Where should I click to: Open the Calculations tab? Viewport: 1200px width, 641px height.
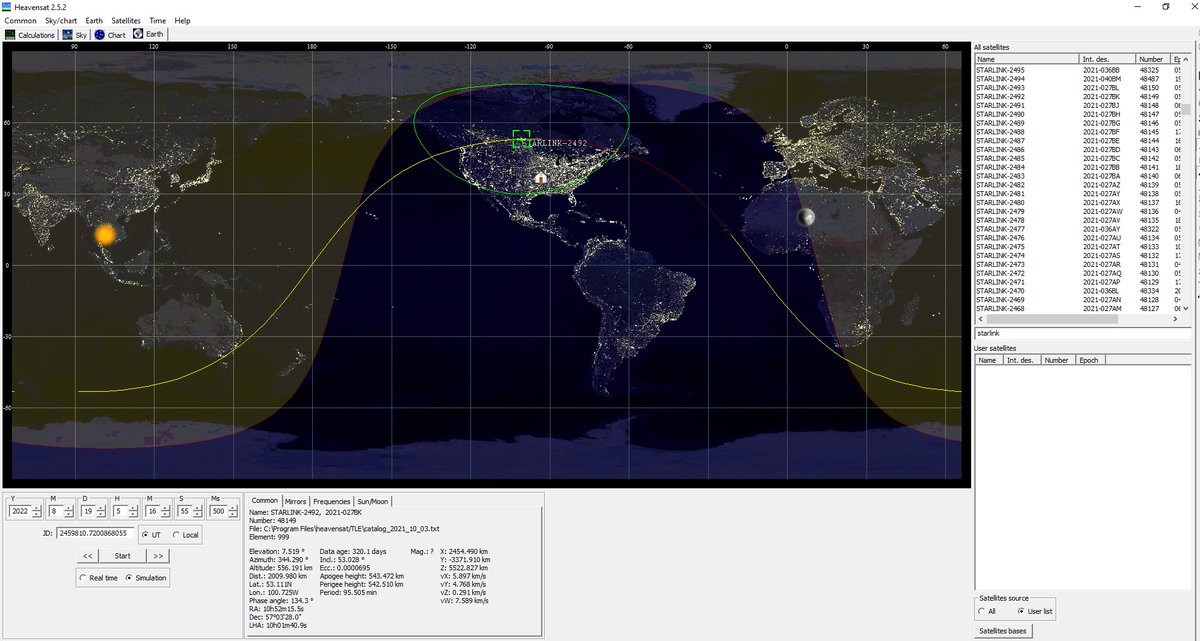[30, 34]
